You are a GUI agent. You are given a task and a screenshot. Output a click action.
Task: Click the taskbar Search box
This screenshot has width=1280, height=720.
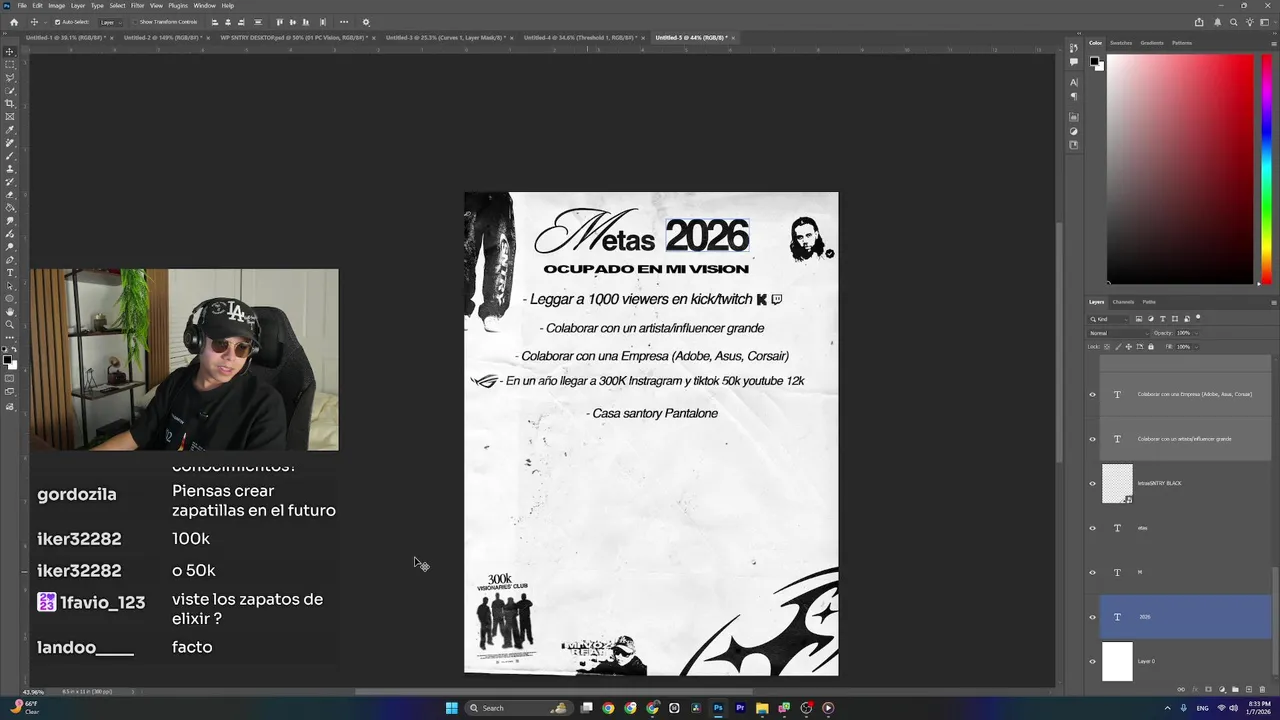(518, 708)
